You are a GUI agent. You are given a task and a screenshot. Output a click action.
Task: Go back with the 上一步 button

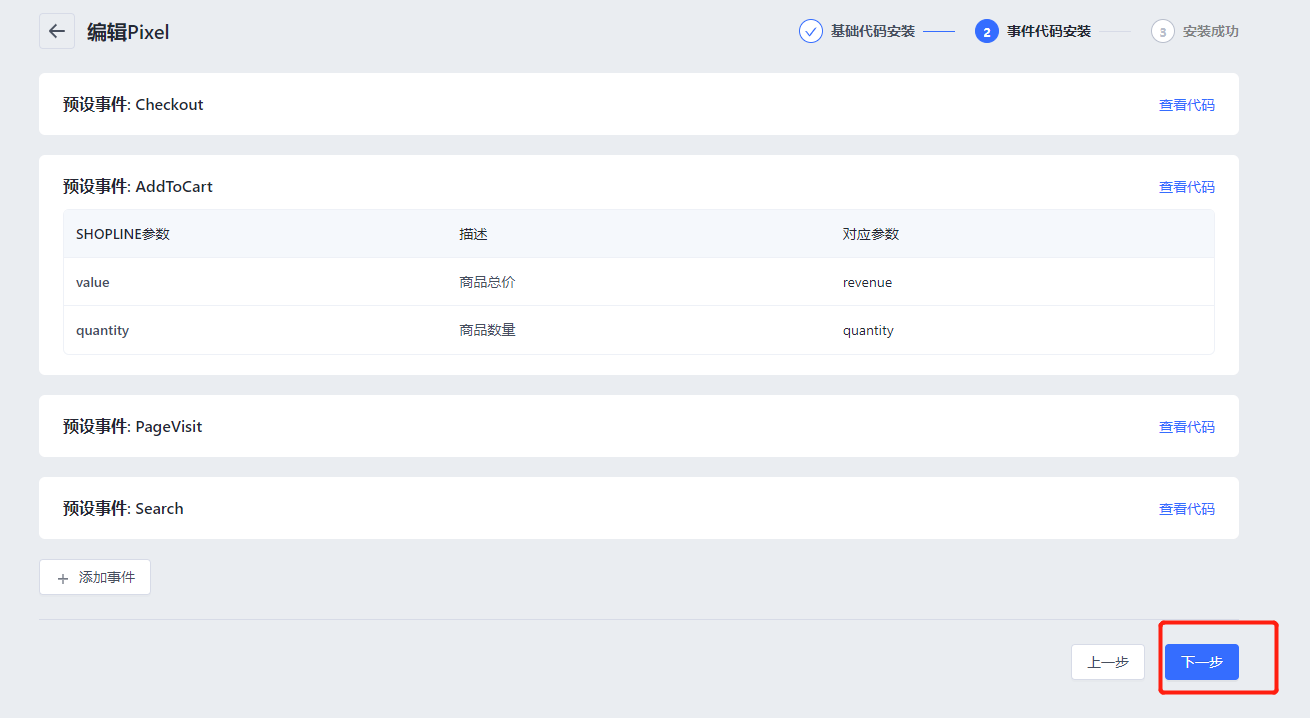click(1107, 662)
